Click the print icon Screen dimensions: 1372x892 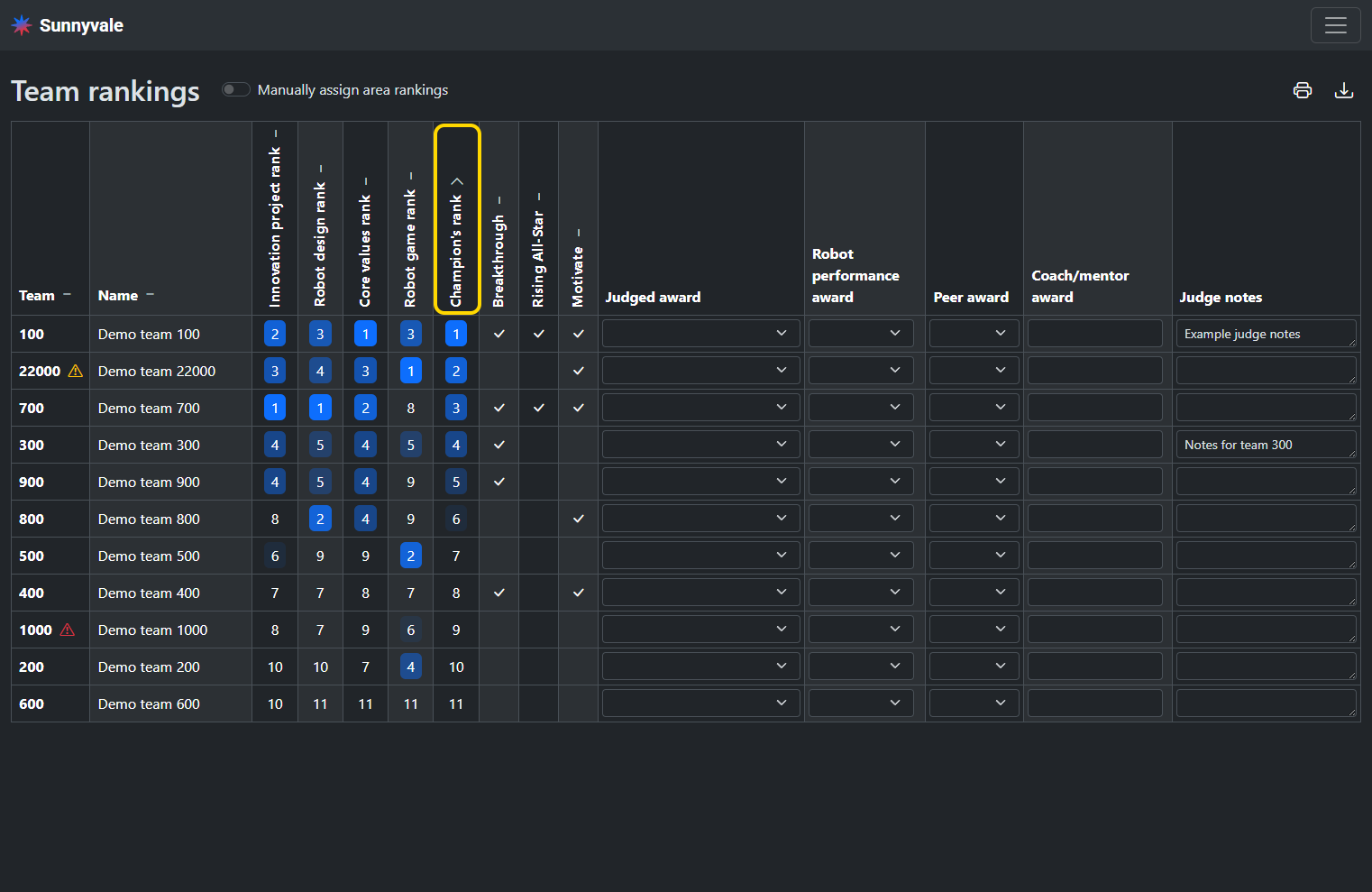coord(1302,90)
